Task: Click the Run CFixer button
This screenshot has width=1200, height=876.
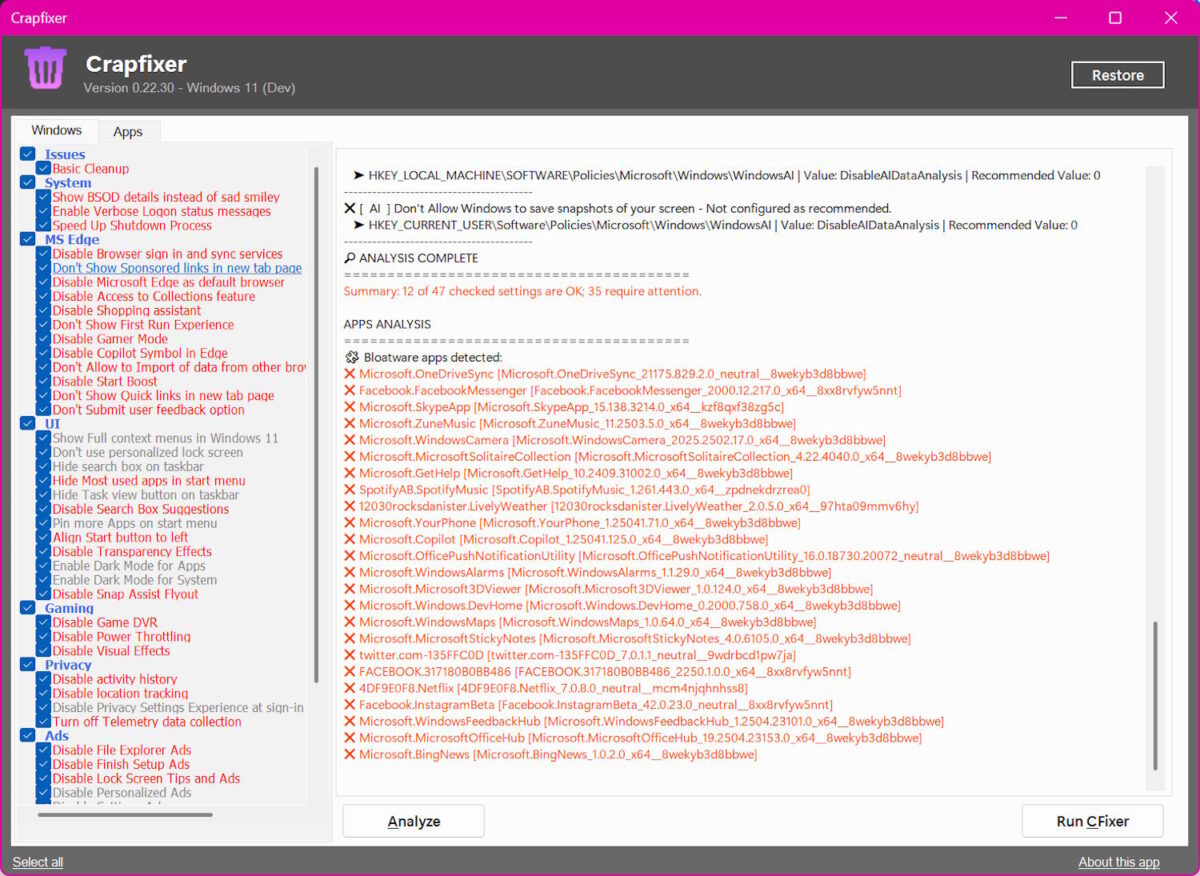Action: pos(1092,820)
